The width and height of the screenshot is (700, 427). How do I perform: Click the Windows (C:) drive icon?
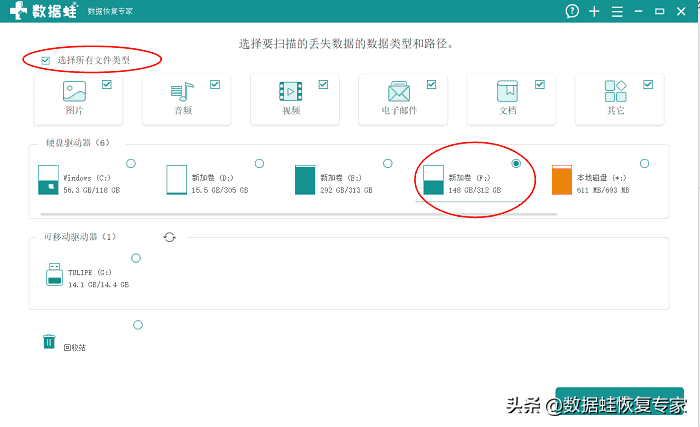[x=48, y=180]
